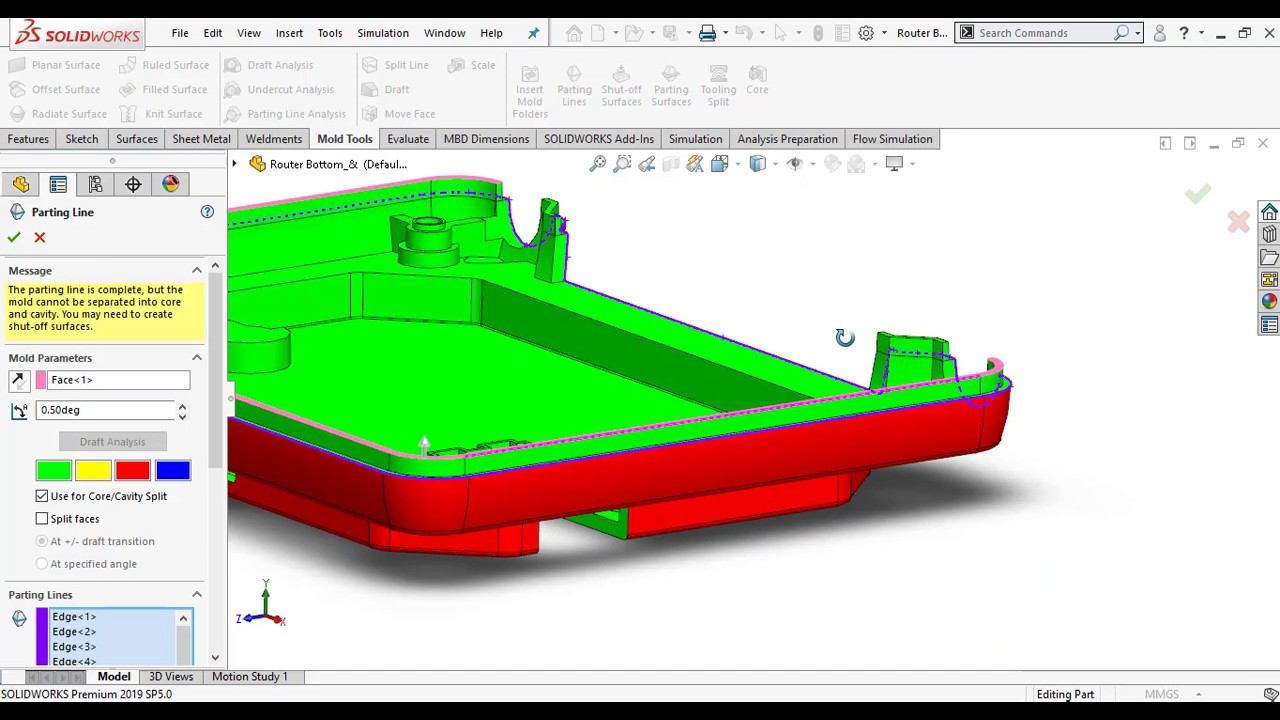Open the Help dropdown arrow
The height and width of the screenshot is (720, 1280).
point(1201,33)
